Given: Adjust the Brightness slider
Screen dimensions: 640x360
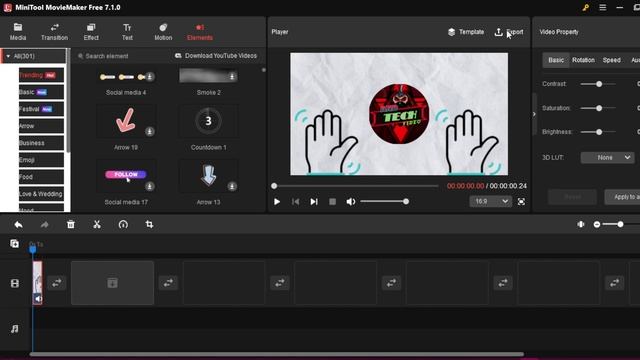Looking at the screenshot, I should [599, 132].
